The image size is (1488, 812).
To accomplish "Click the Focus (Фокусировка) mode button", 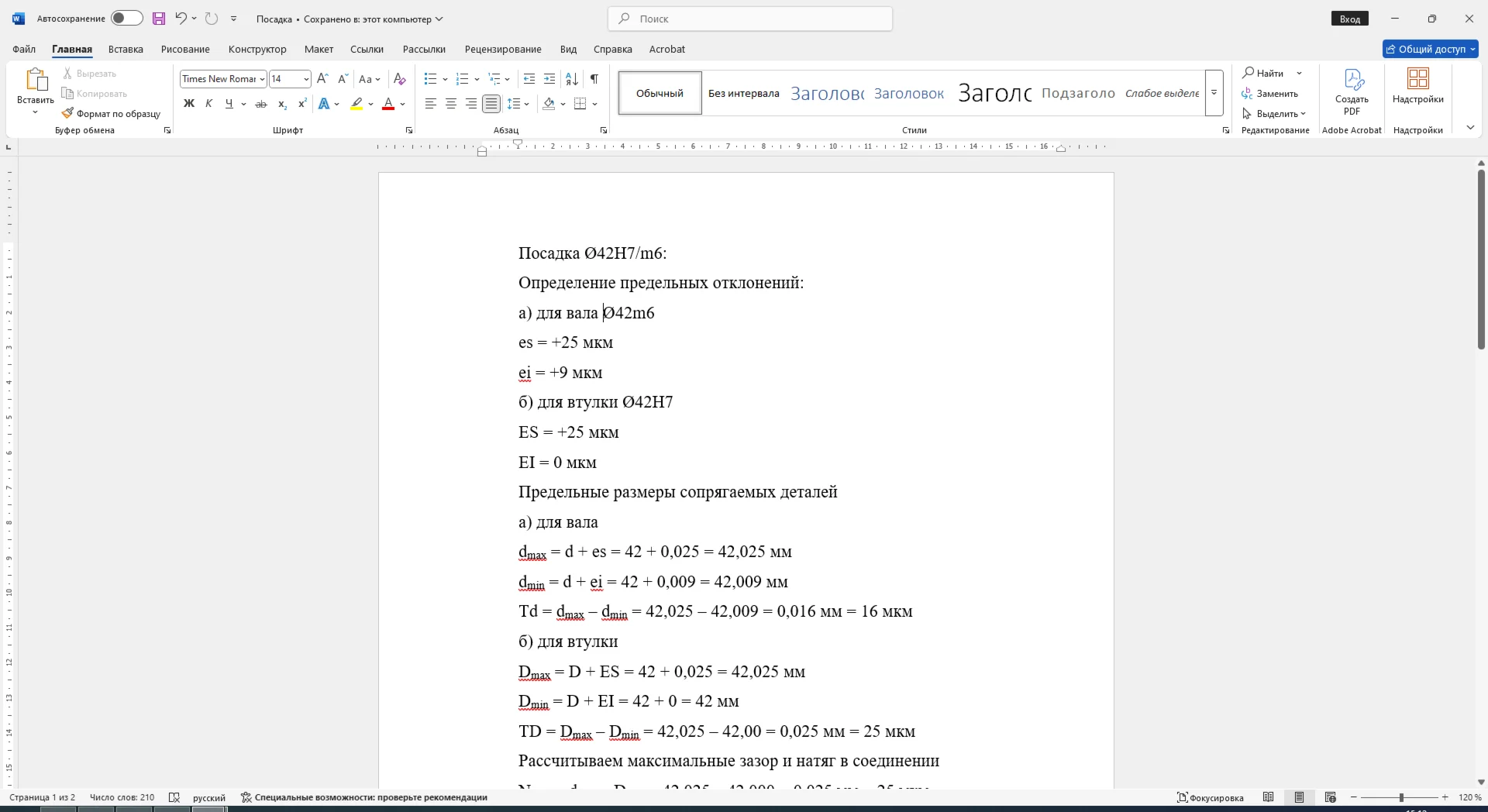I will pyautogui.click(x=1211, y=797).
